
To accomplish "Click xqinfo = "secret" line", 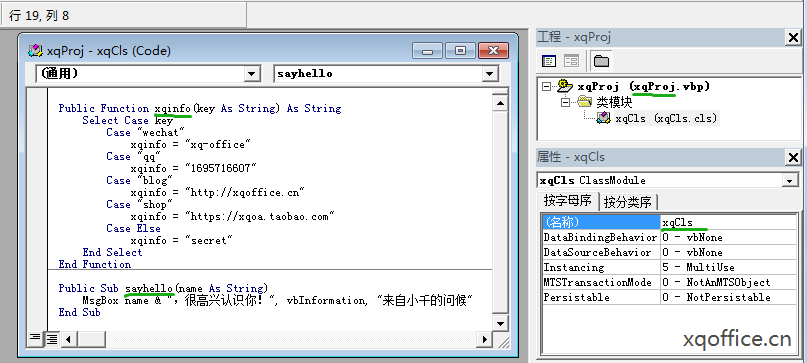I will 182,240.
